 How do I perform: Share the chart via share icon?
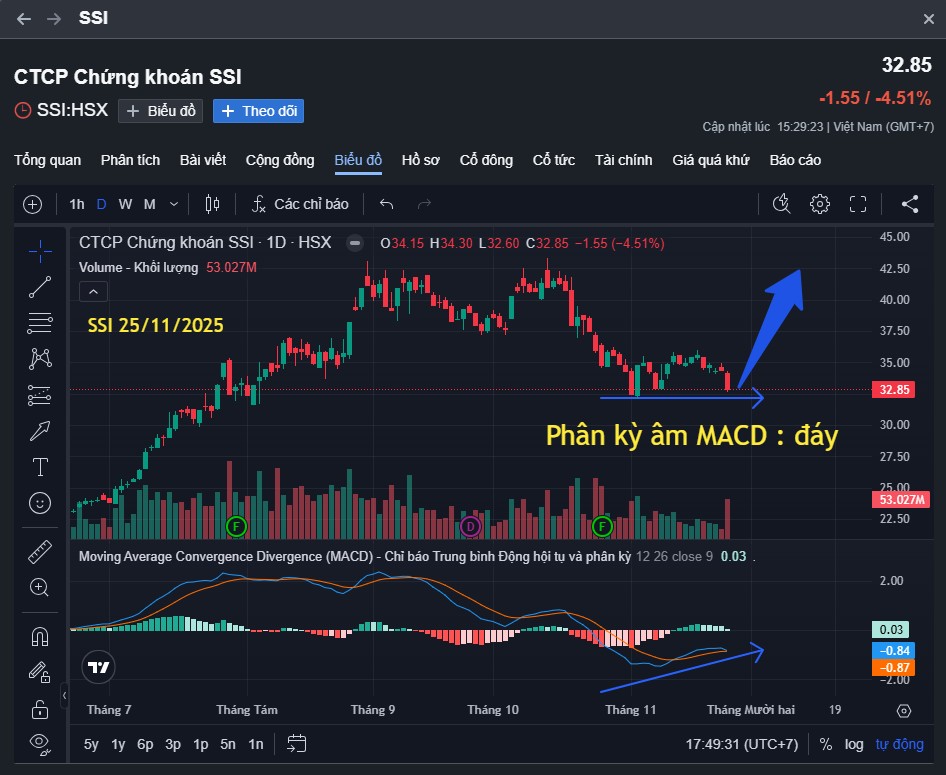[910, 204]
